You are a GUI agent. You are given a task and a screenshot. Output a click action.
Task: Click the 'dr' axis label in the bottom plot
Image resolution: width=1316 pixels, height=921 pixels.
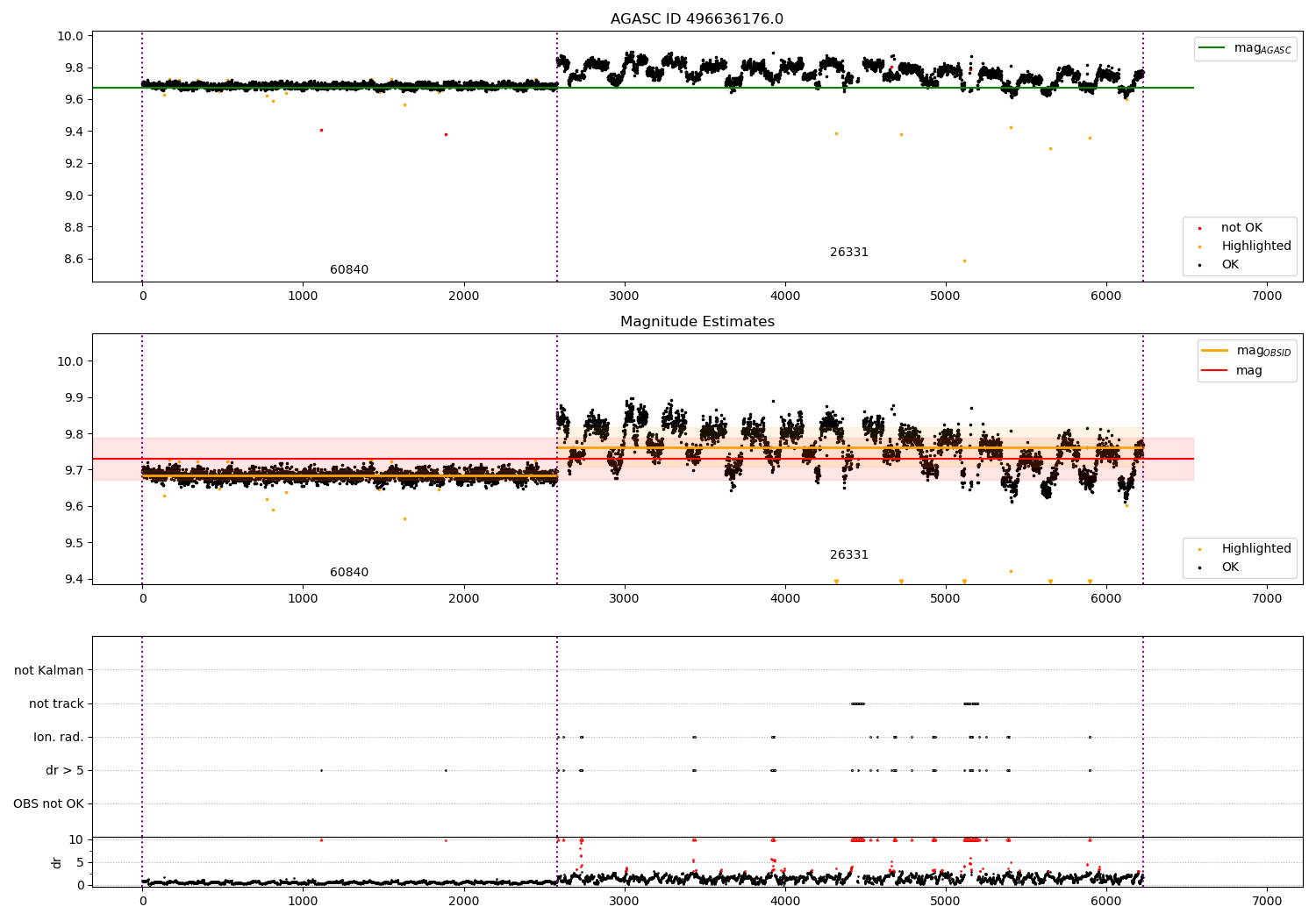(x=57, y=862)
